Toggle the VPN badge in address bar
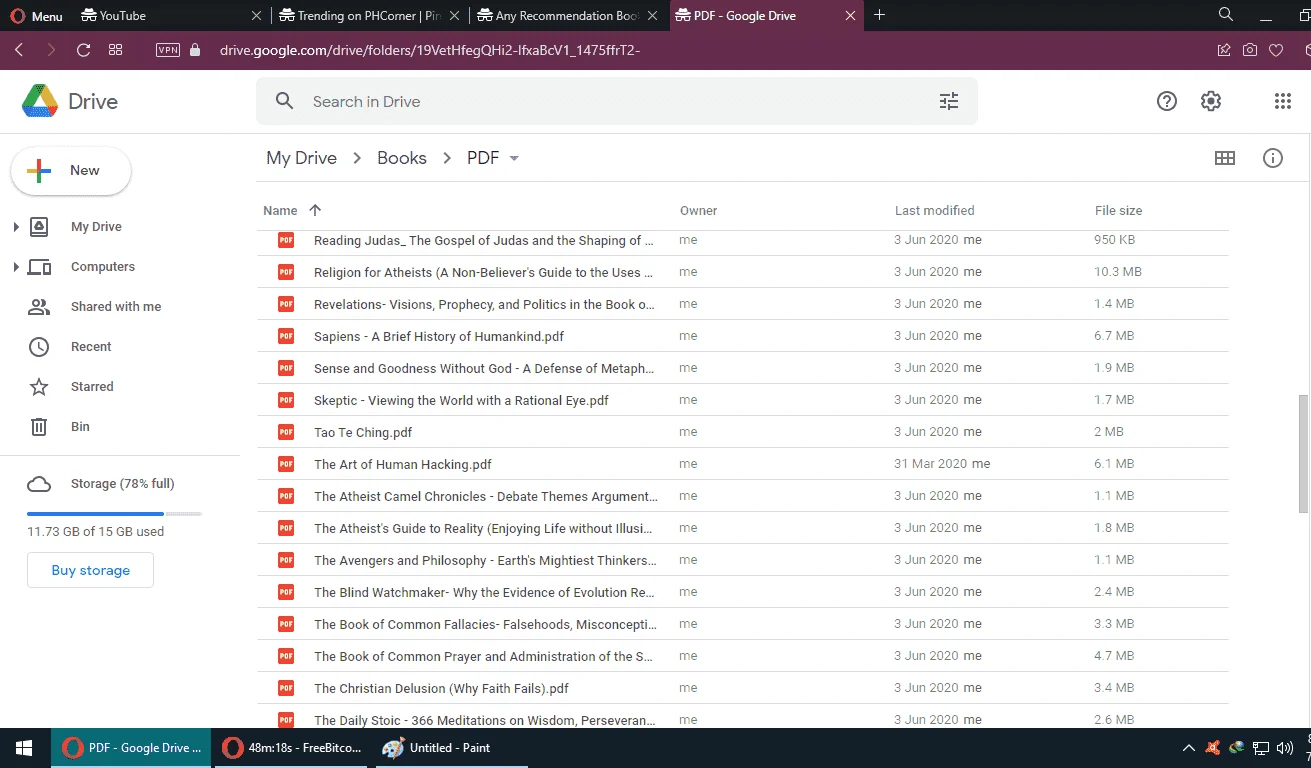Image resolution: width=1311 pixels, height=768 pixels. point(168,50)
